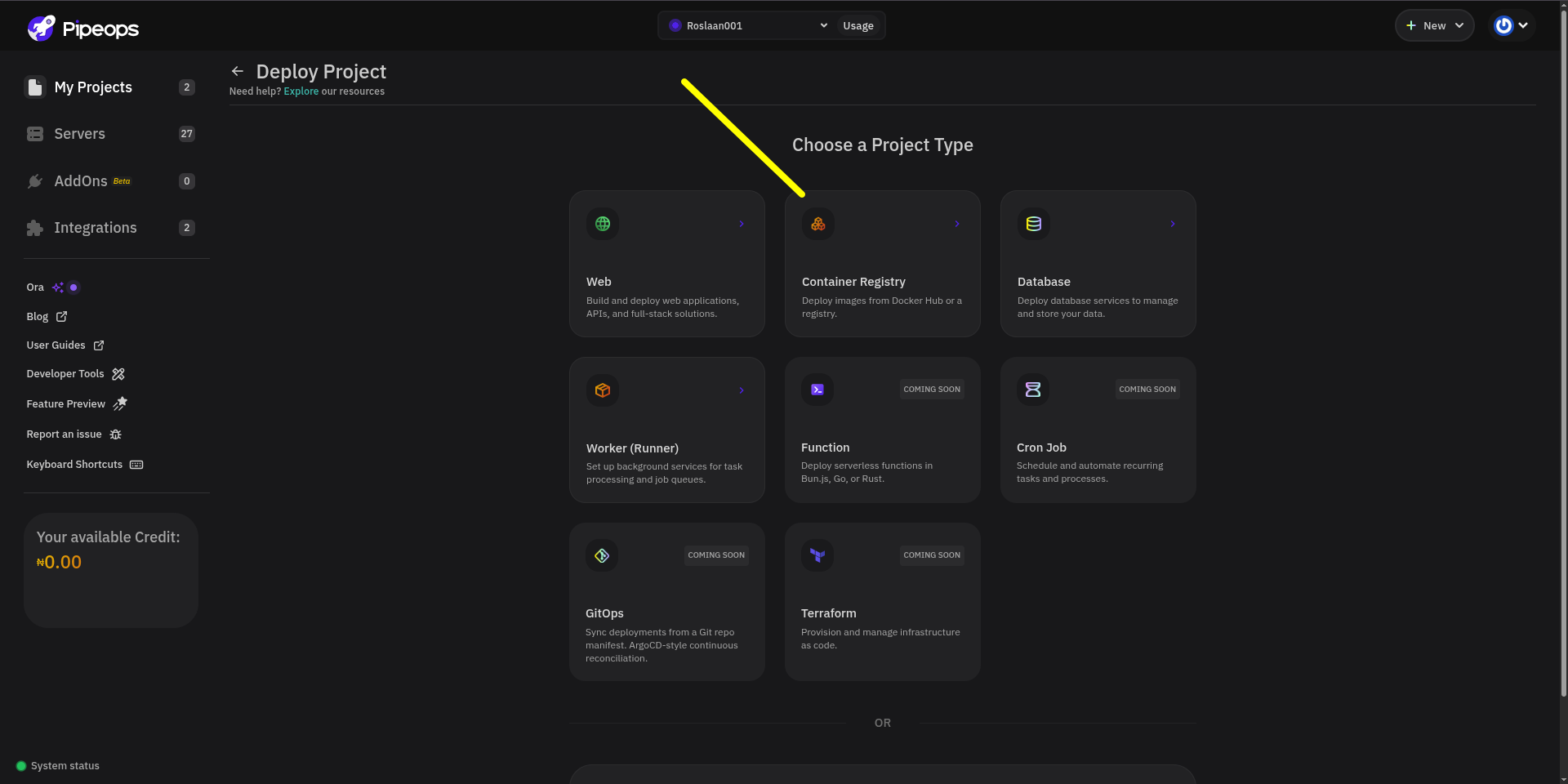1568x784 pixels.
Task: Expand the New button dropdown arrow
Action: [x=1459, y=25]
